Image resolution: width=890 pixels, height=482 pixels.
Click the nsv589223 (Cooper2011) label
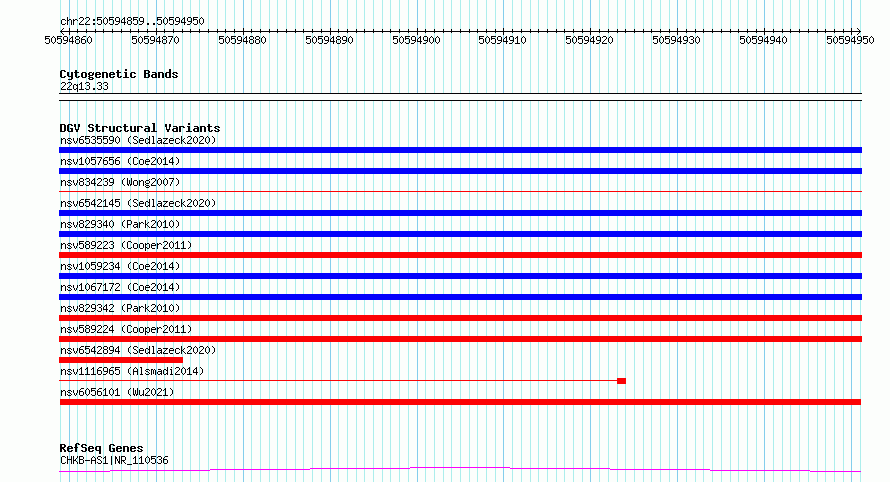pos(126,245)
